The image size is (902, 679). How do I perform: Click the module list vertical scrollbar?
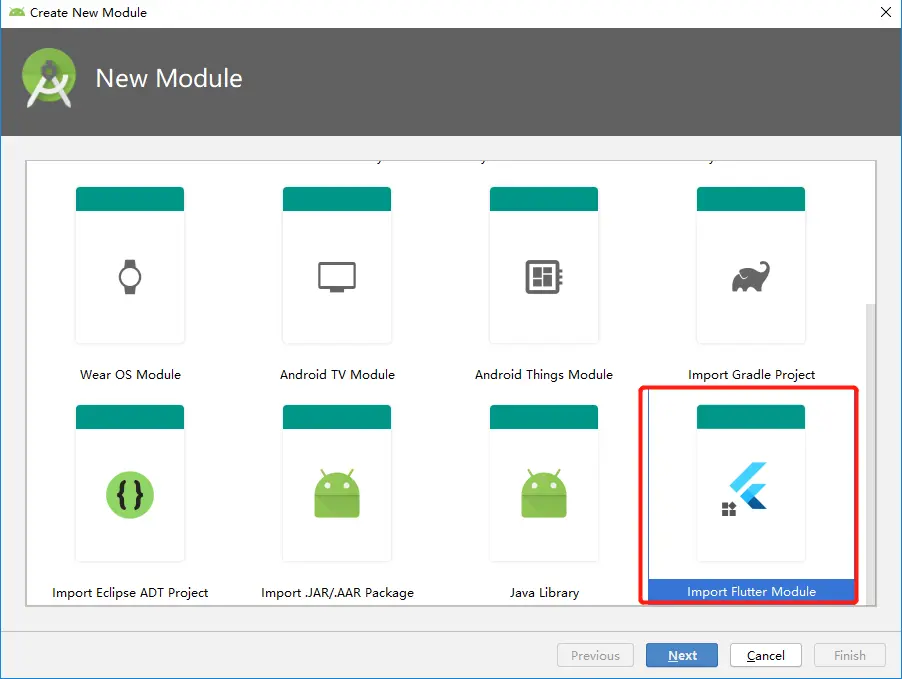point(870,453)
